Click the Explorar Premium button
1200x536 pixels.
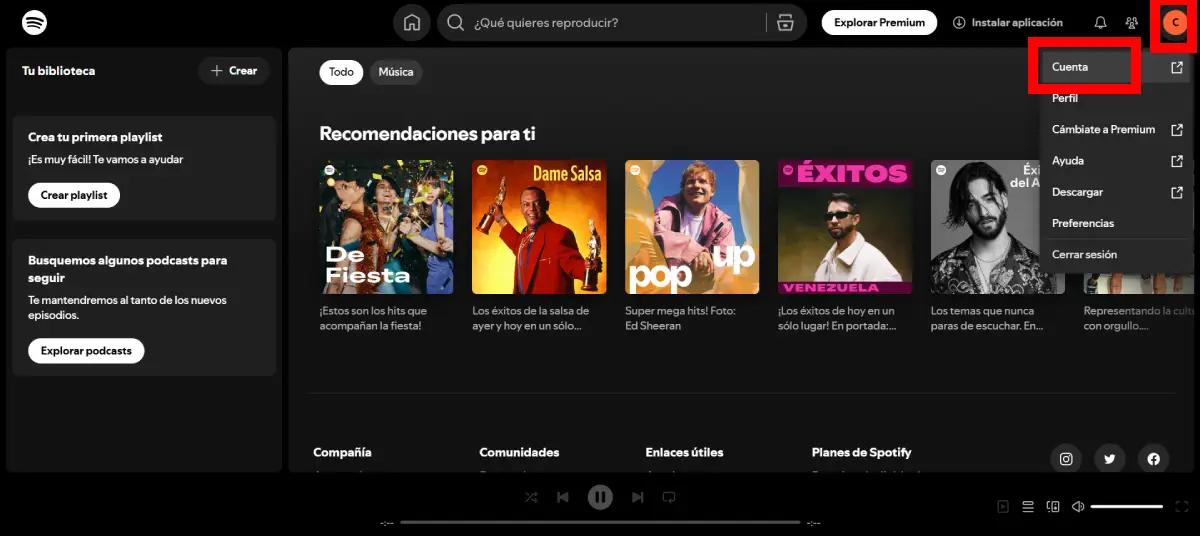879,23
